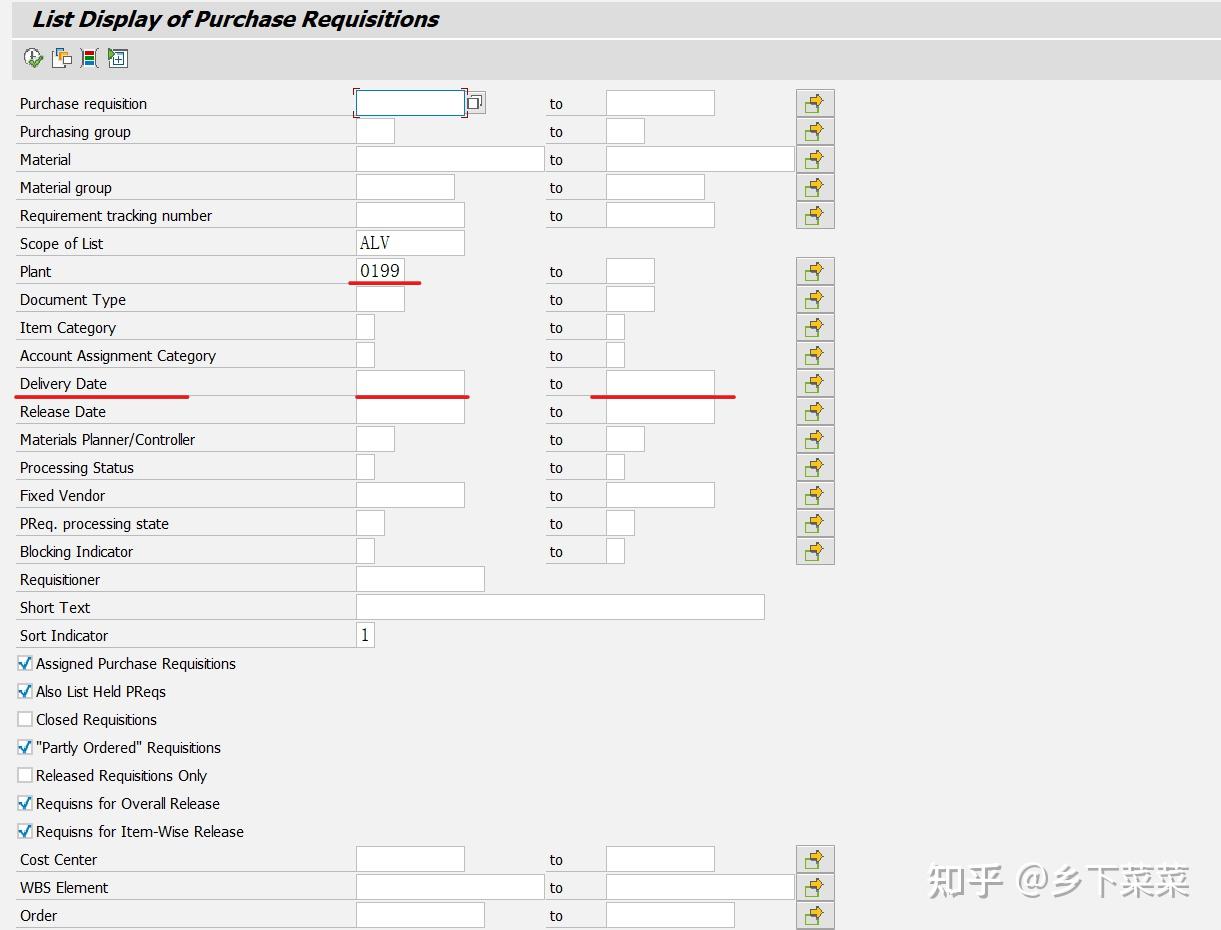
Task: Open multiple selection for Plant
Action: (x=815, y=271)
